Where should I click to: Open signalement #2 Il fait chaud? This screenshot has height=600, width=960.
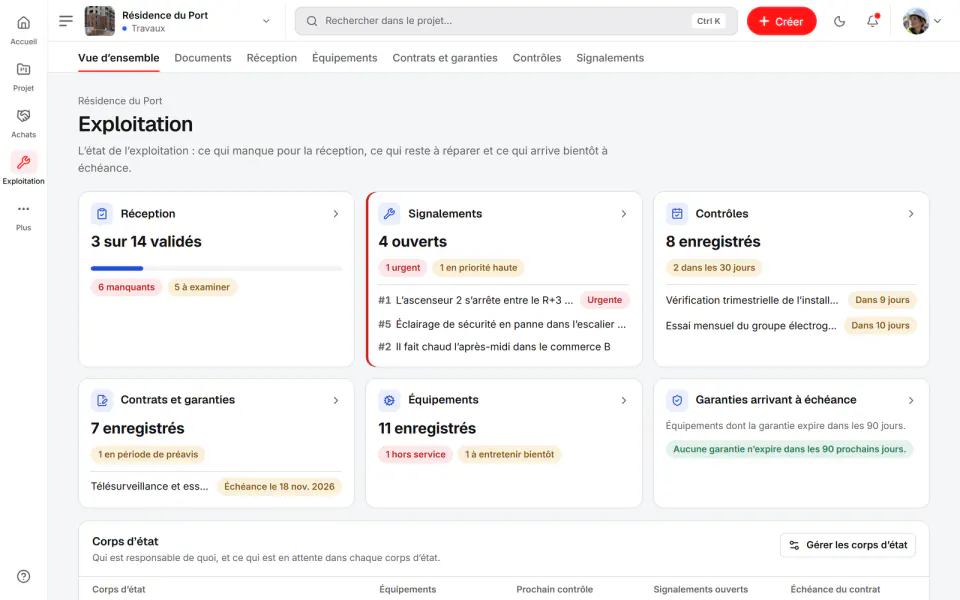click(495, 347)
